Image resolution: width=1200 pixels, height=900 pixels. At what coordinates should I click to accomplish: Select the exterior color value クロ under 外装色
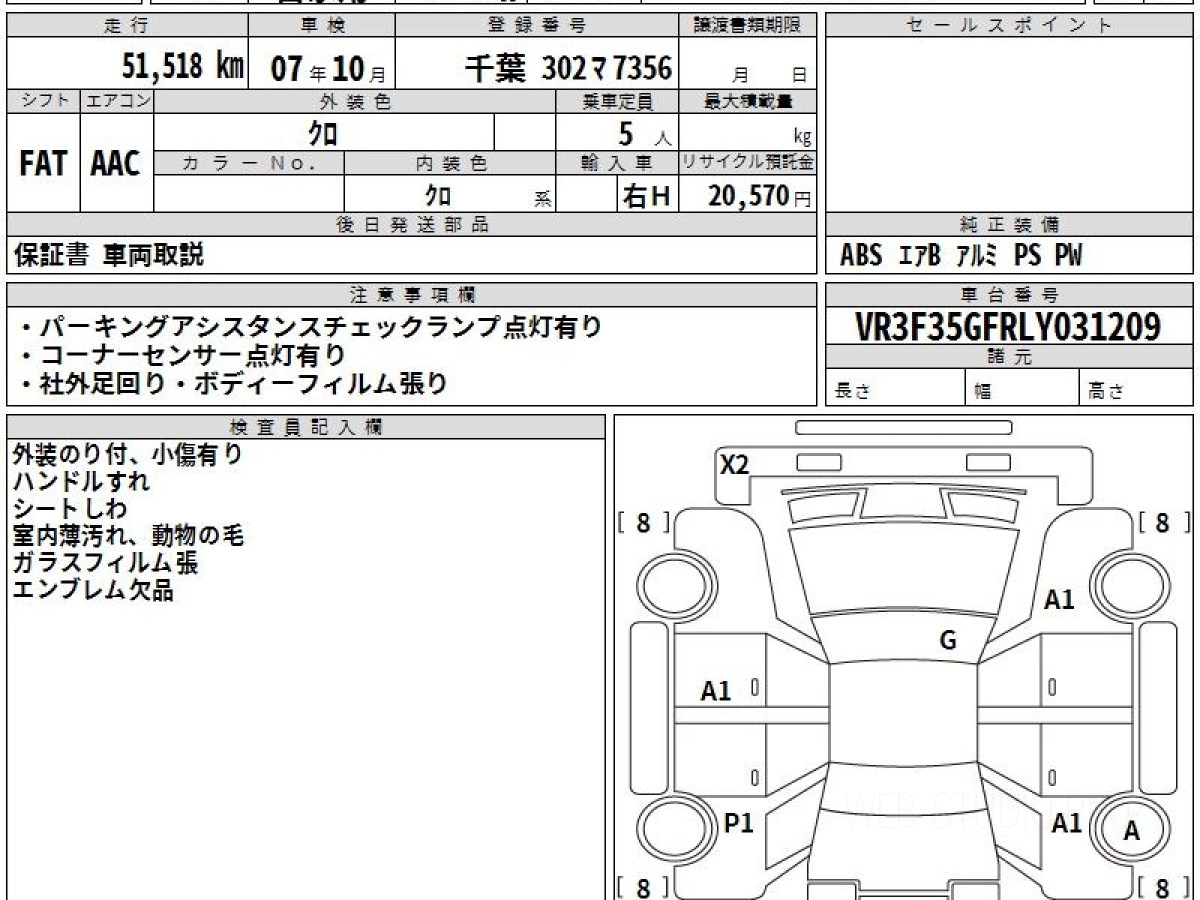323,132
